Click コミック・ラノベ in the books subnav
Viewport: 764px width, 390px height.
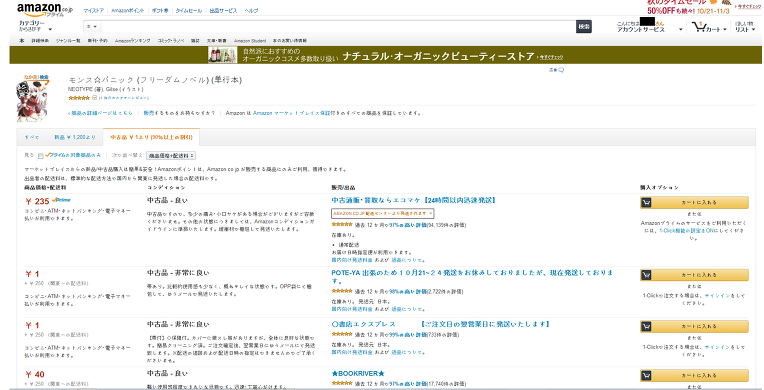pyautogui.click(x=171, y=41)
